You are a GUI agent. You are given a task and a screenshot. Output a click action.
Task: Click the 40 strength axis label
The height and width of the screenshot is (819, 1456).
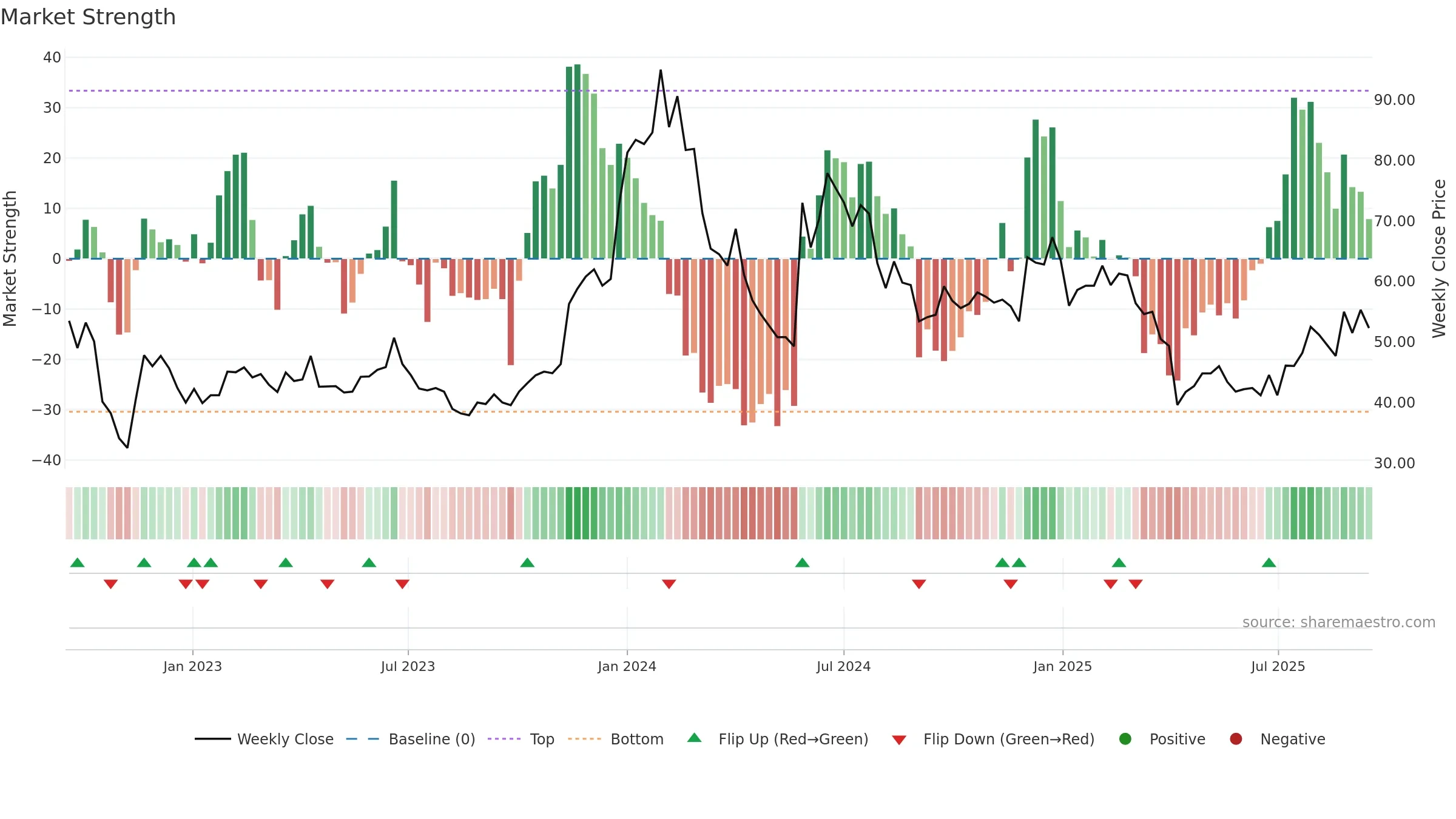tap(52, 57)
